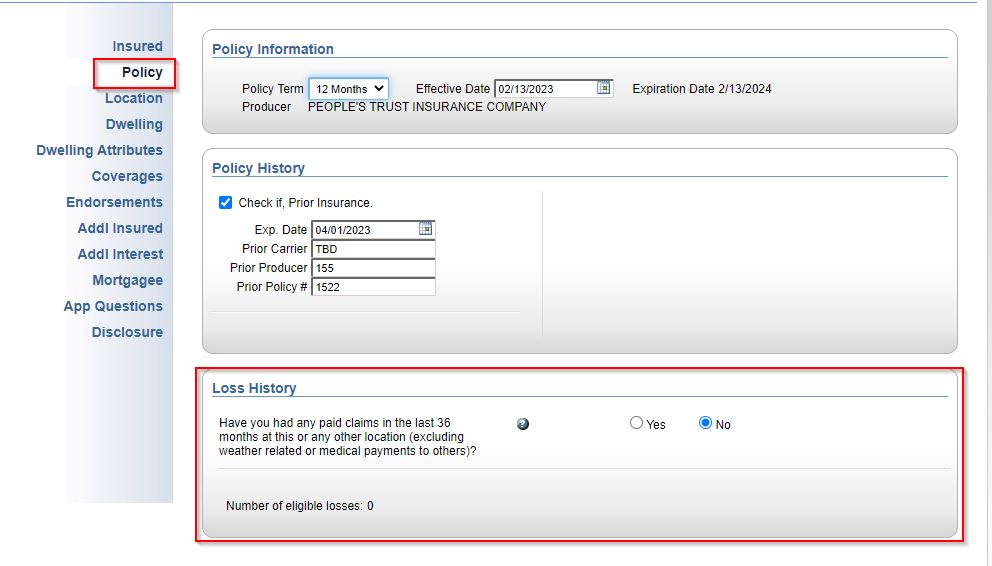Uncheck the Prior Insurance checkbox
This screenshot has height=566, width=992.
[x=226, y=203]
